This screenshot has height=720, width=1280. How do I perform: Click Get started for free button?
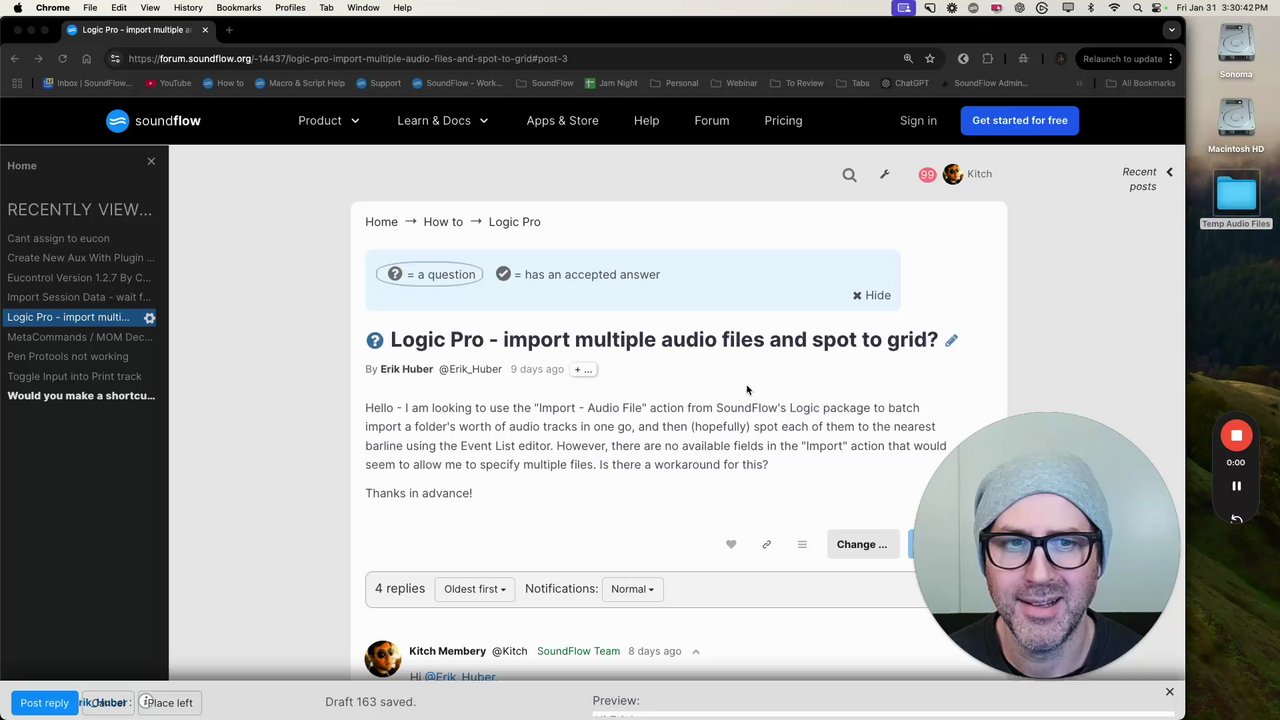pyautogui.click(x=1019, y=121)
